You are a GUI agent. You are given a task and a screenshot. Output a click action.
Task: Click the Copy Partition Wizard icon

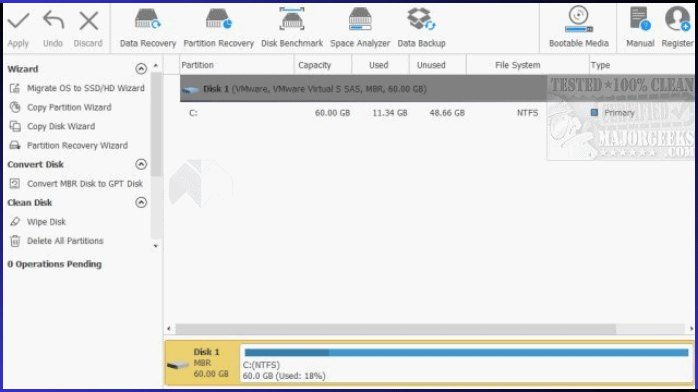15,107
